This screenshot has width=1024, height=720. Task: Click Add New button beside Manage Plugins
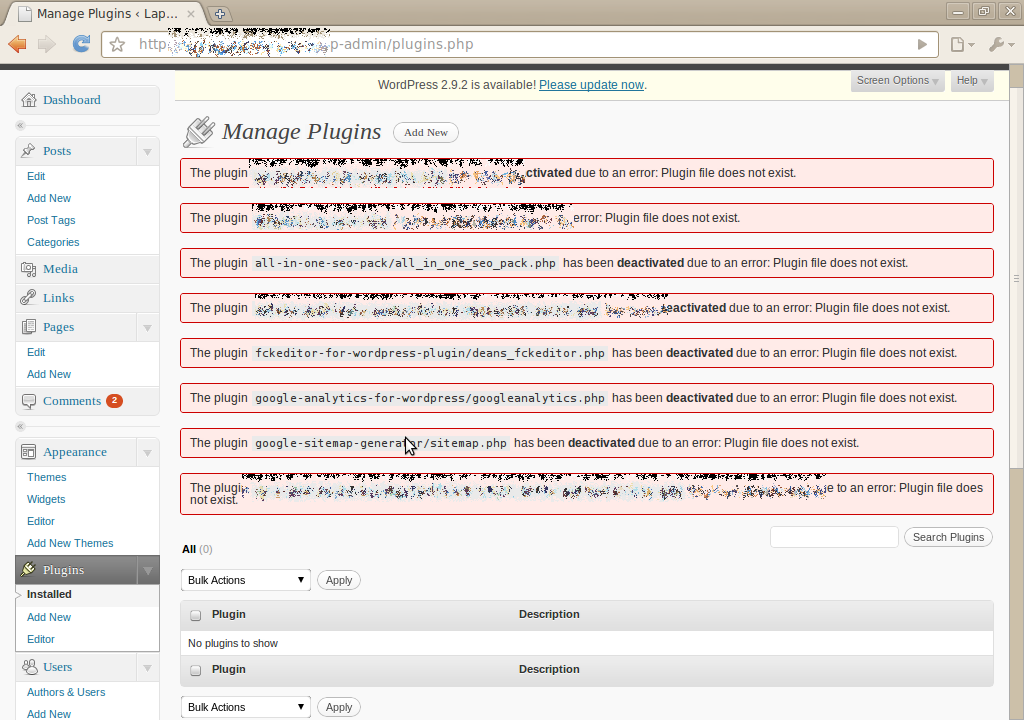(426, 133)
